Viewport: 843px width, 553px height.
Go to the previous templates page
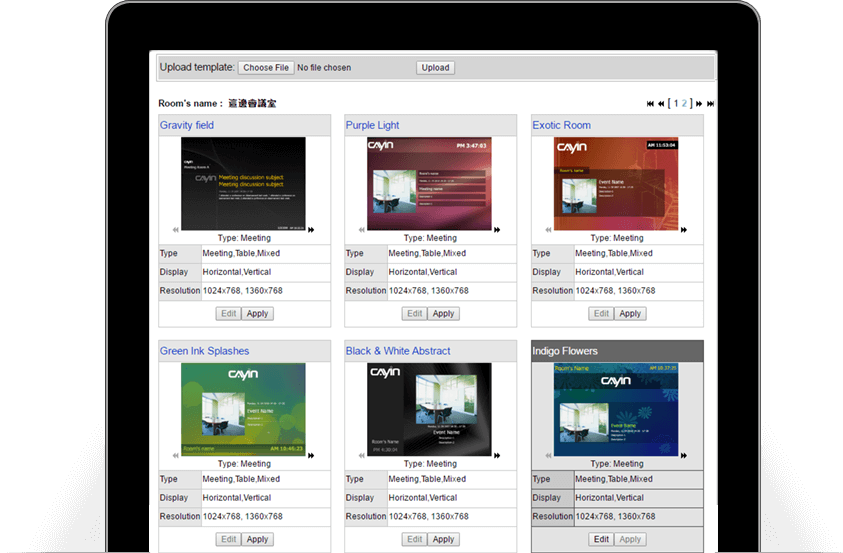pyautogui.click(x=661, y=103)
